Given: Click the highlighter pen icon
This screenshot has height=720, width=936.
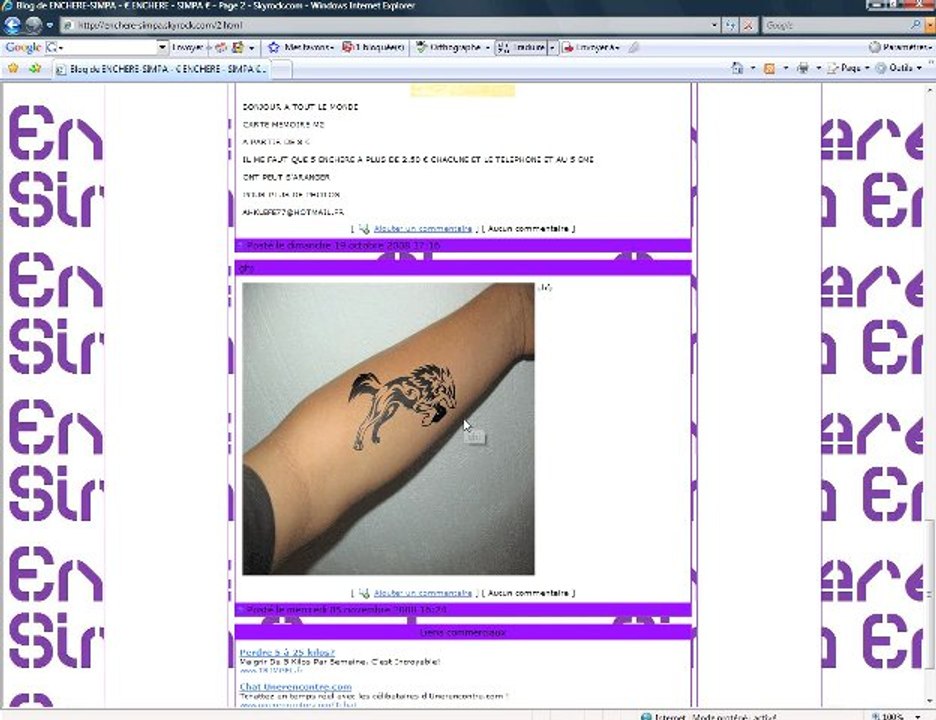Looking at the screenshot, I should (x=633, y=47).
